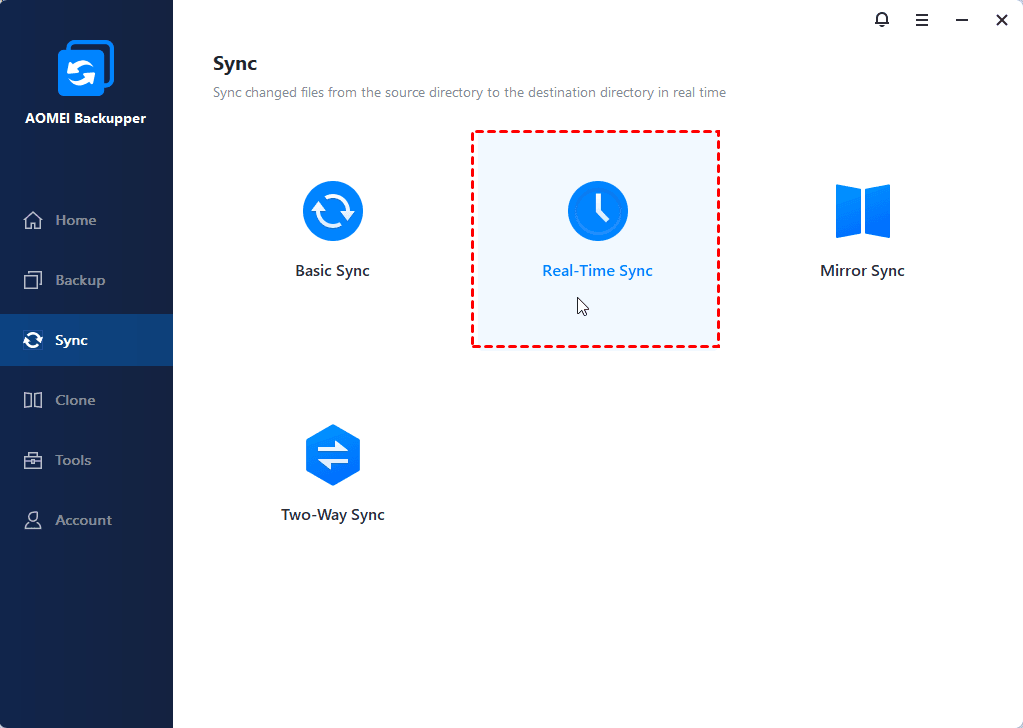Select the Real-Time Sync label
1023x728 pixels.
click(597, 271)
